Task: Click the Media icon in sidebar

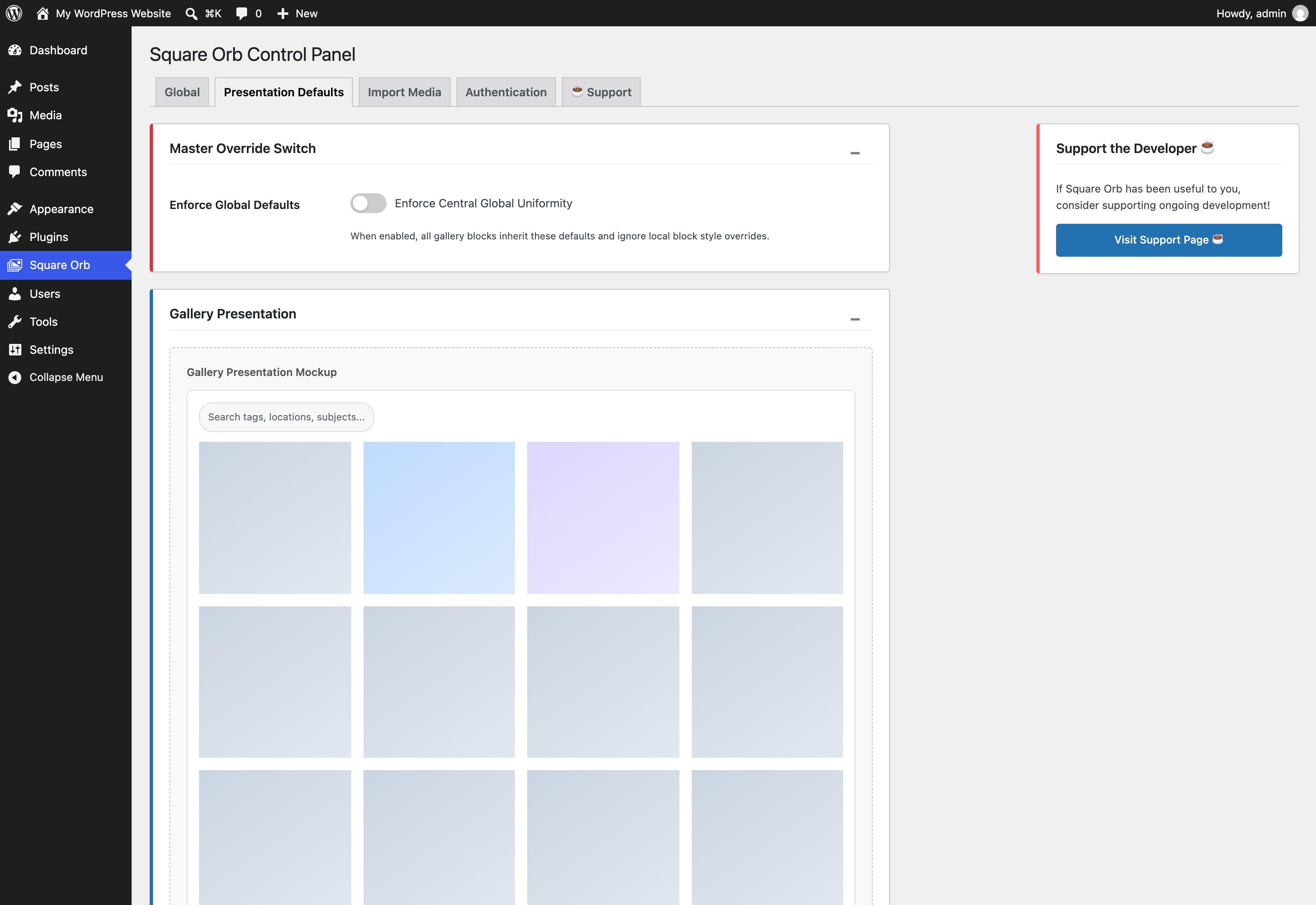Action: 15,116
